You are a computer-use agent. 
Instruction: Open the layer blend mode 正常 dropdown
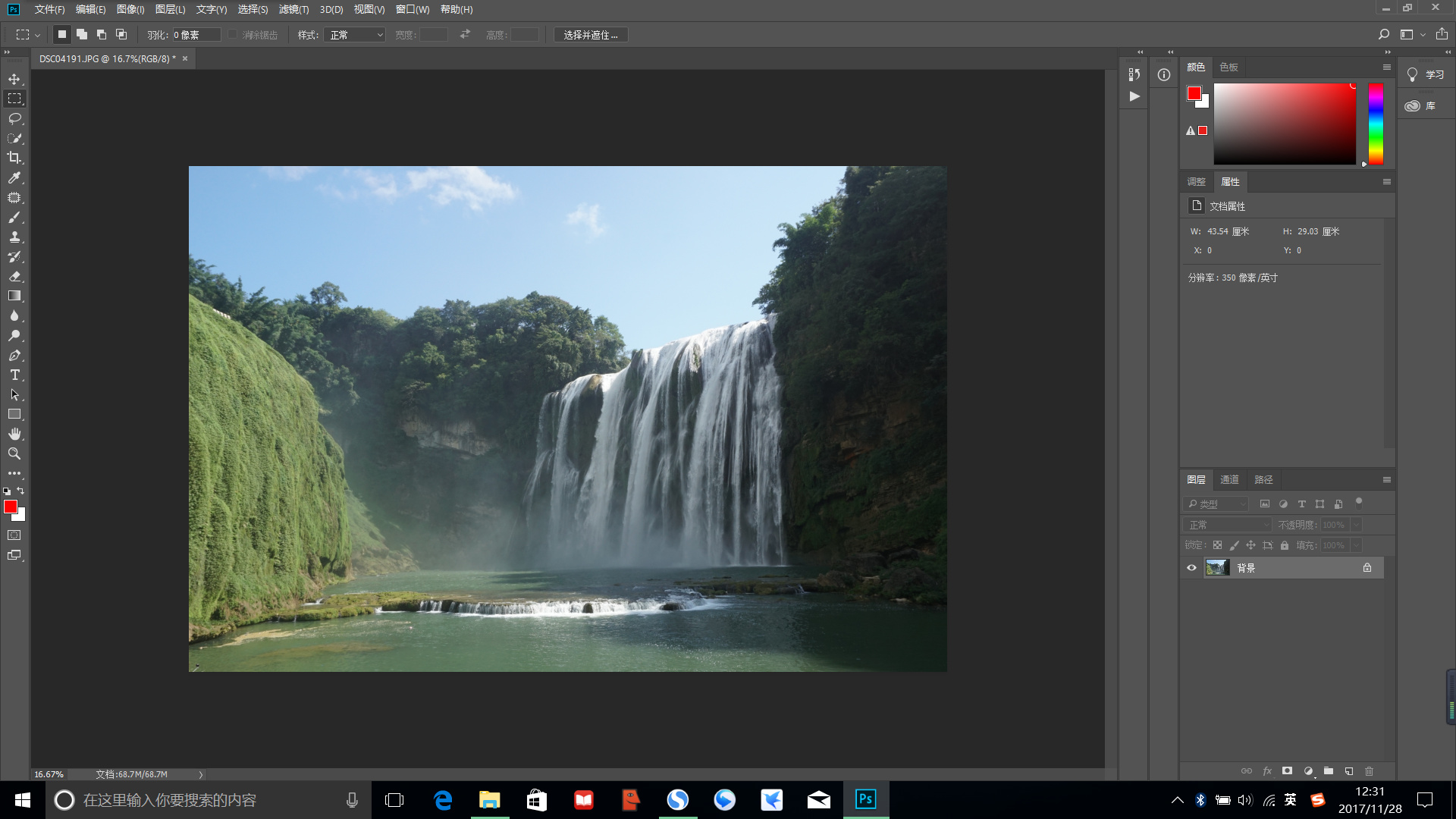[x=1226, y=525]
